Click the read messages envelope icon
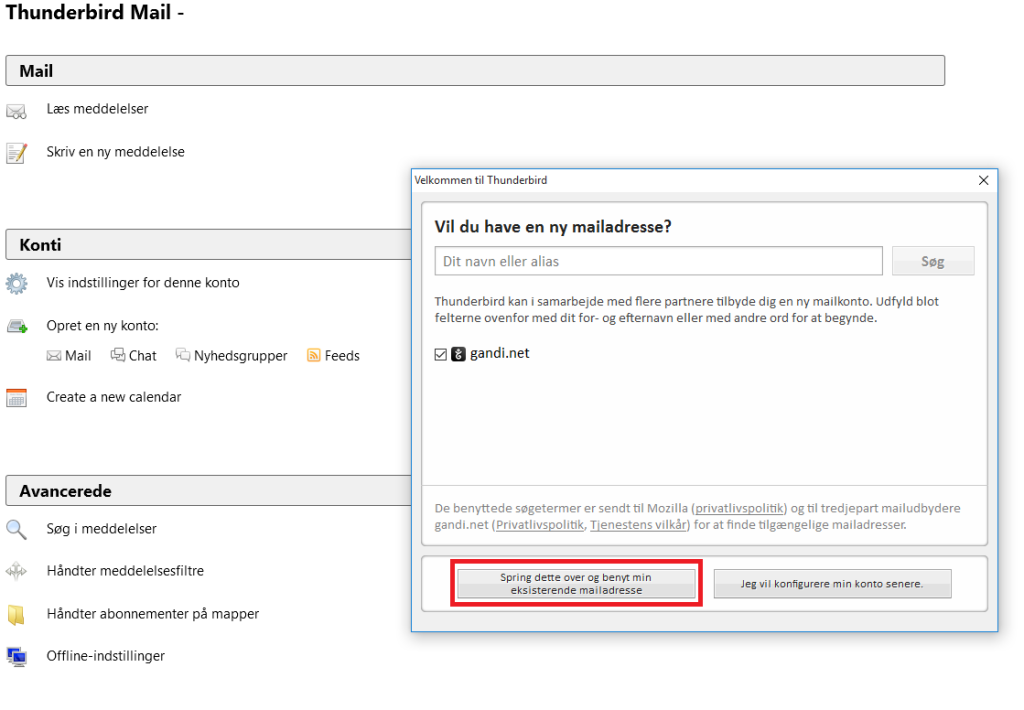This screenshot has width=1024, height=710. 16,110
